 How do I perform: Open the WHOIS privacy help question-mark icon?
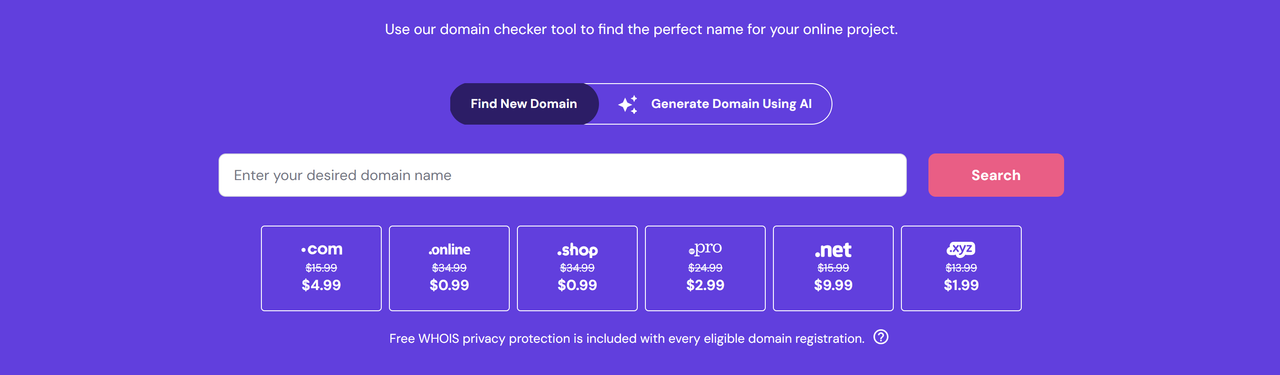pos(881,337)
